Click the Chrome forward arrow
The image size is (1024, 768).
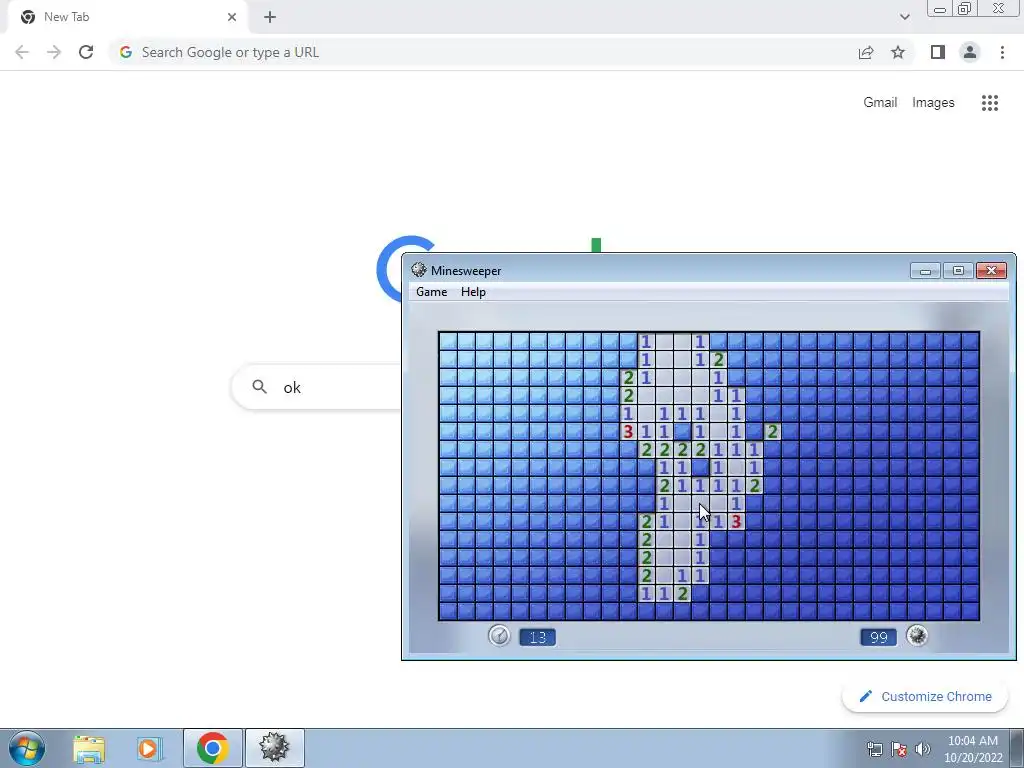pyautogui.click(x=54, y=52)
